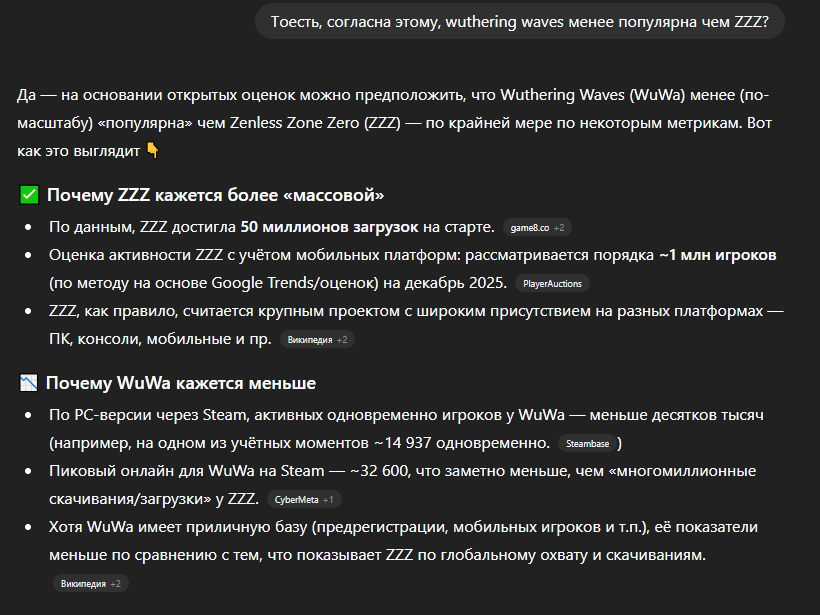Open the Steambase source citation
Image resolution: width=820 pixels, height=615 pixels.
[x=587, y=443]
